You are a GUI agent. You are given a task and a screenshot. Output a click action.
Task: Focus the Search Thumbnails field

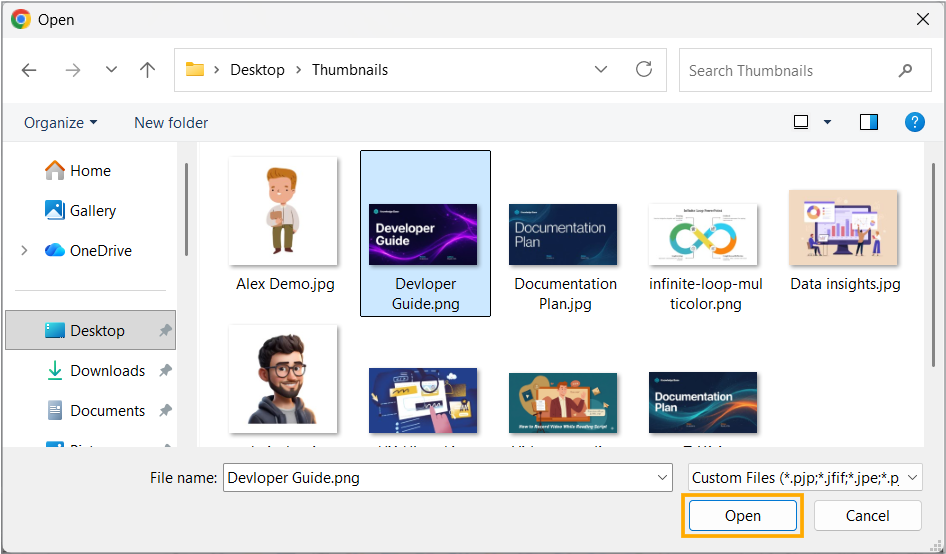805,71
